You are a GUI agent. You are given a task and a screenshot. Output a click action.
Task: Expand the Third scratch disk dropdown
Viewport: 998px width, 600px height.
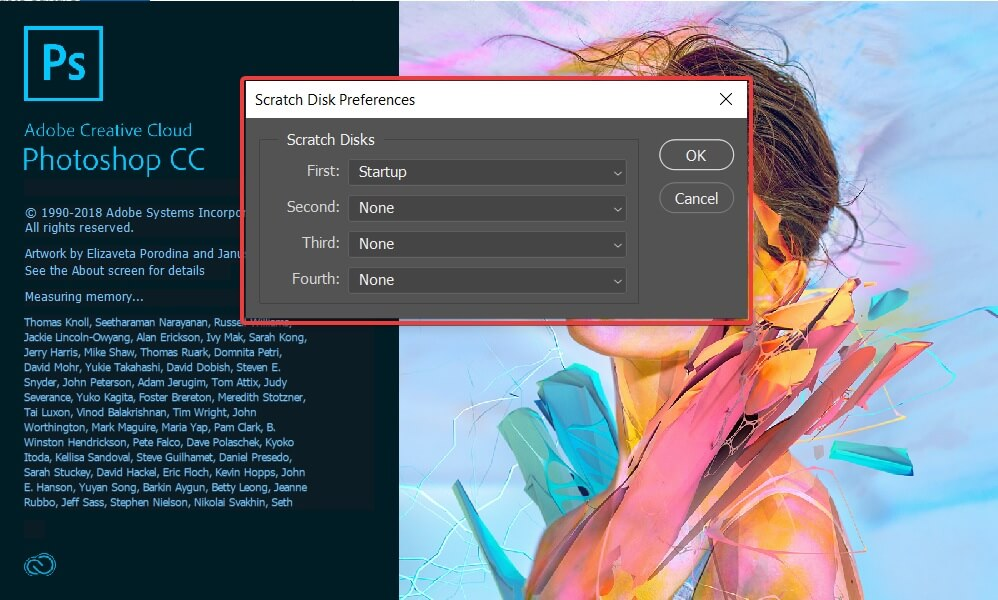tap(487, 243)
